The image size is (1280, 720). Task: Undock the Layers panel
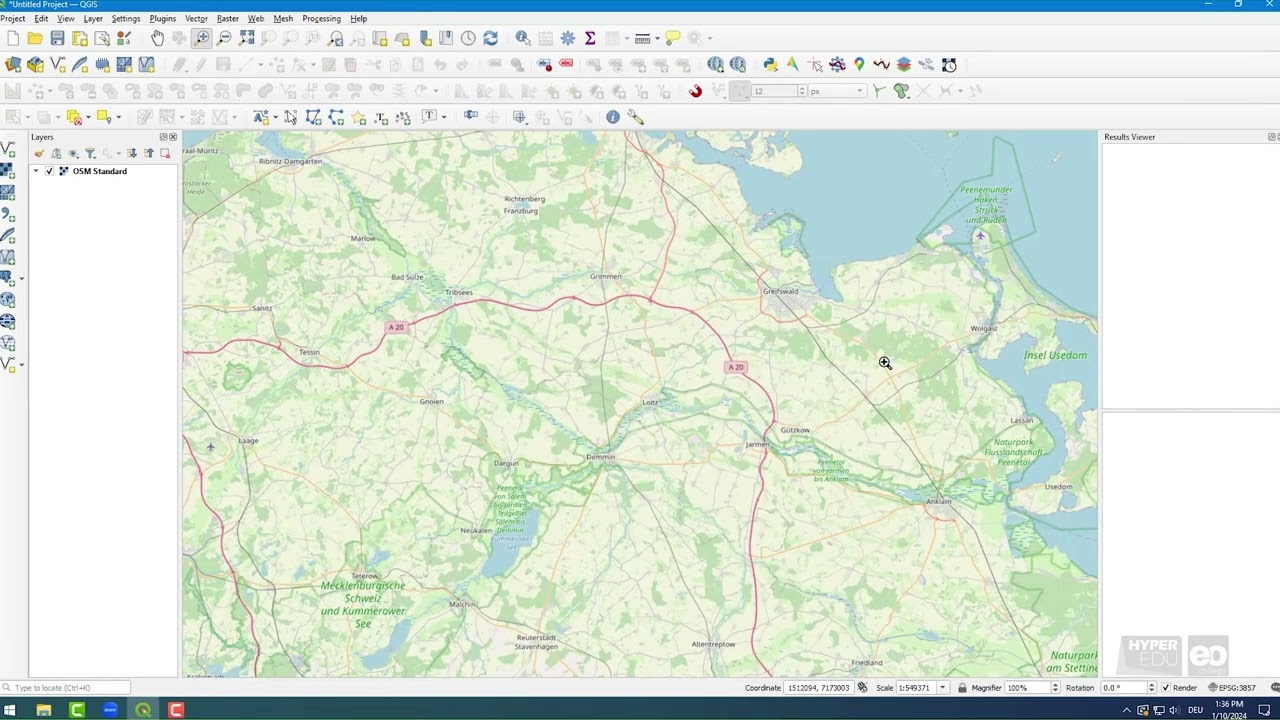[163, 137]
